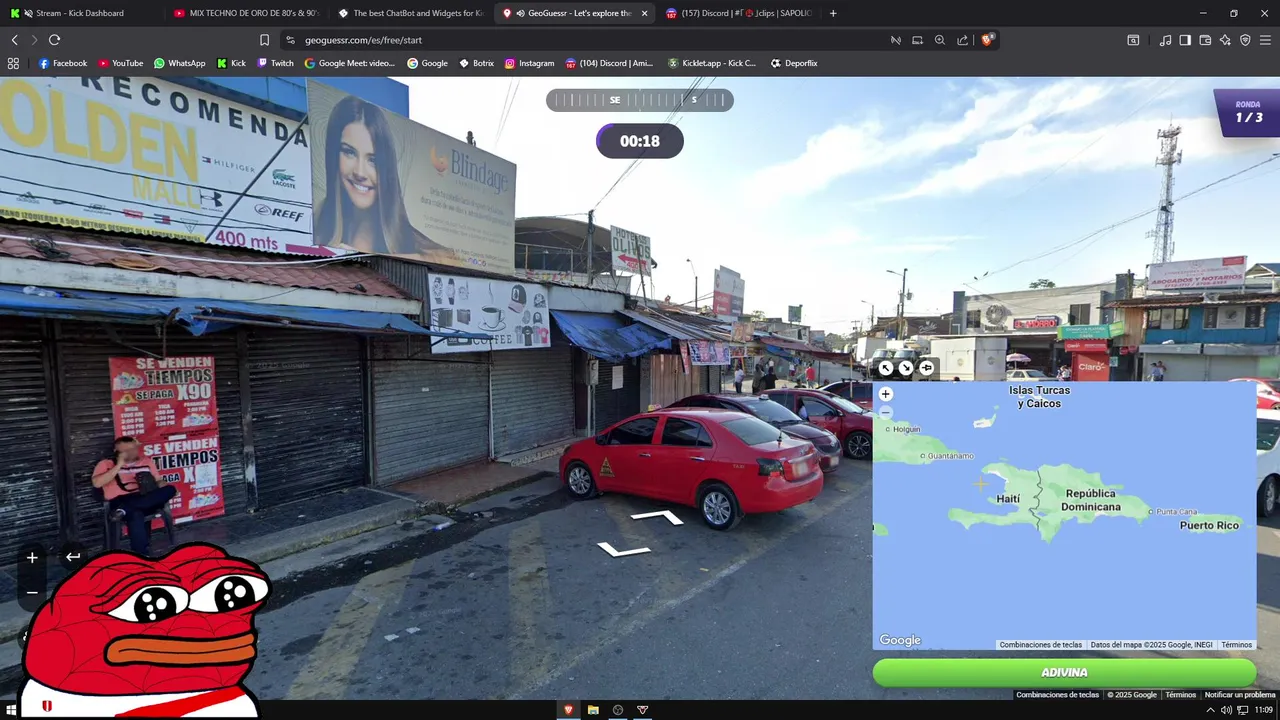Switch to the Stream - Kick Dashboard tab
Screen dimensions: 1280x720
pos(80,13)
